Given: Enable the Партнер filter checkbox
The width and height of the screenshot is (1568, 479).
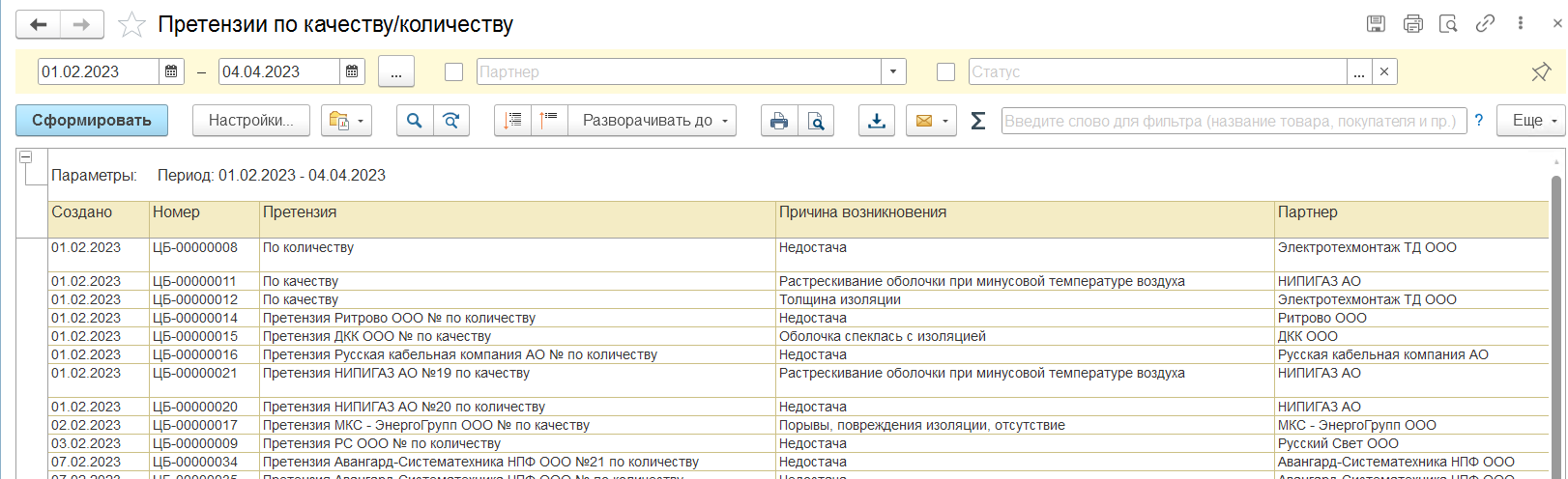Looking at the screenshot, I should point(453,71).
